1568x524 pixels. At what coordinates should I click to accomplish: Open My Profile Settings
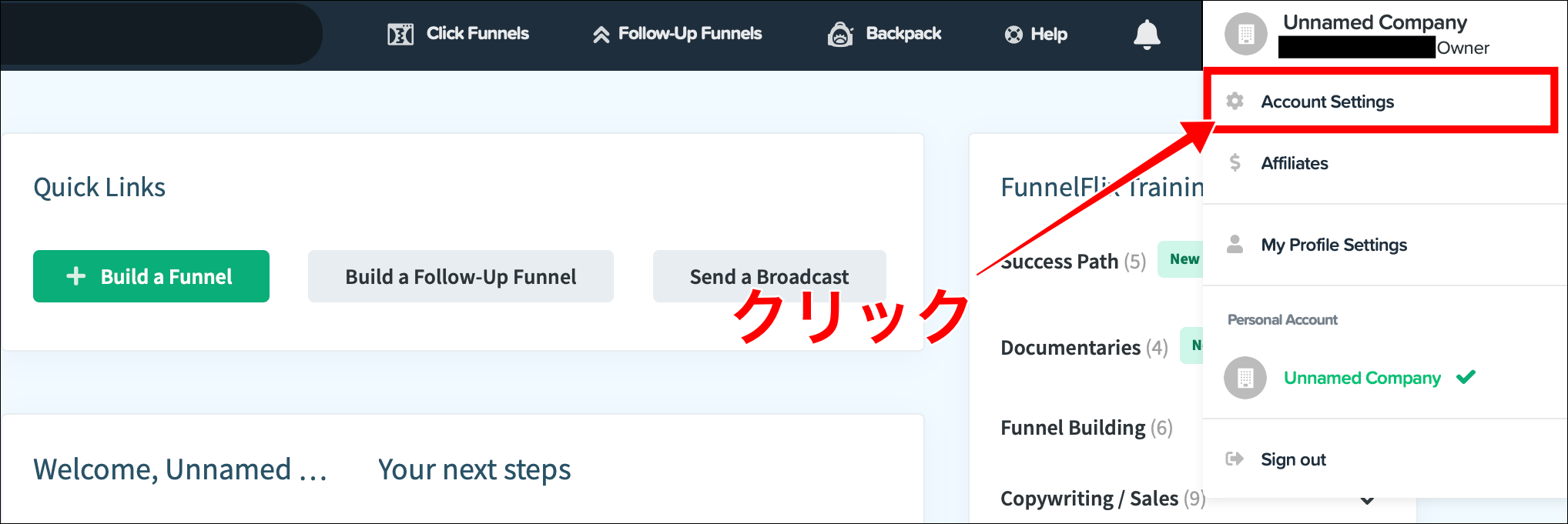pyautogui.click(x=1385, y=245)
